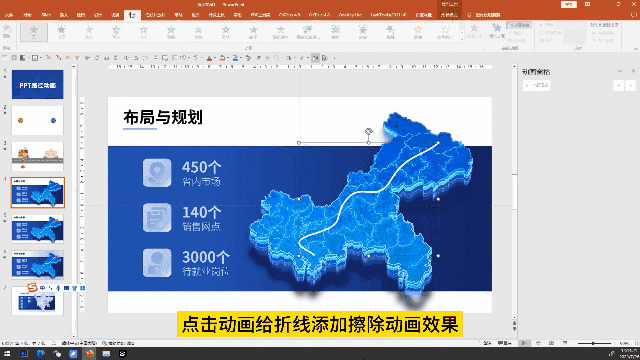Screen dimensions: 640x360
Task: Toggle the Comments pane in status bar
Action: pyautogui.click(x=505, y=343)
